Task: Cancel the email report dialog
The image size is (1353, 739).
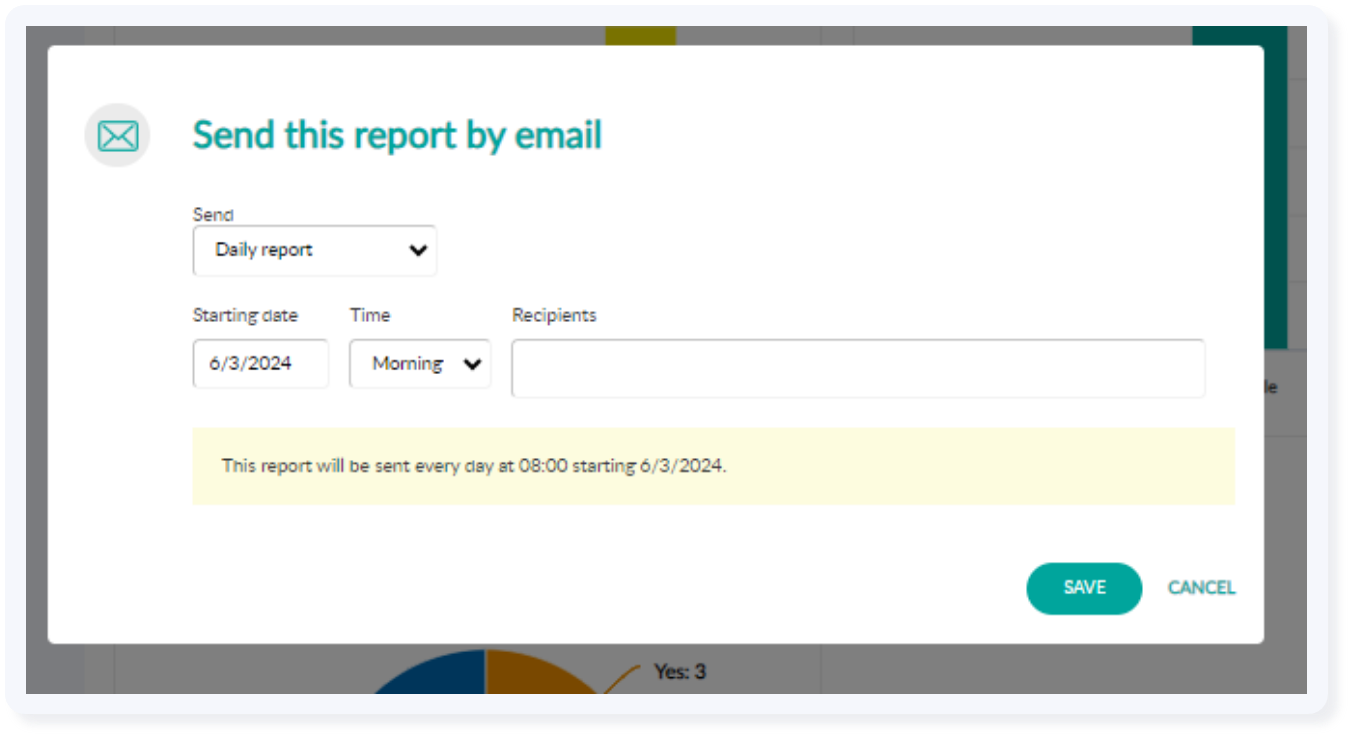Action: tap(1201, 588)
